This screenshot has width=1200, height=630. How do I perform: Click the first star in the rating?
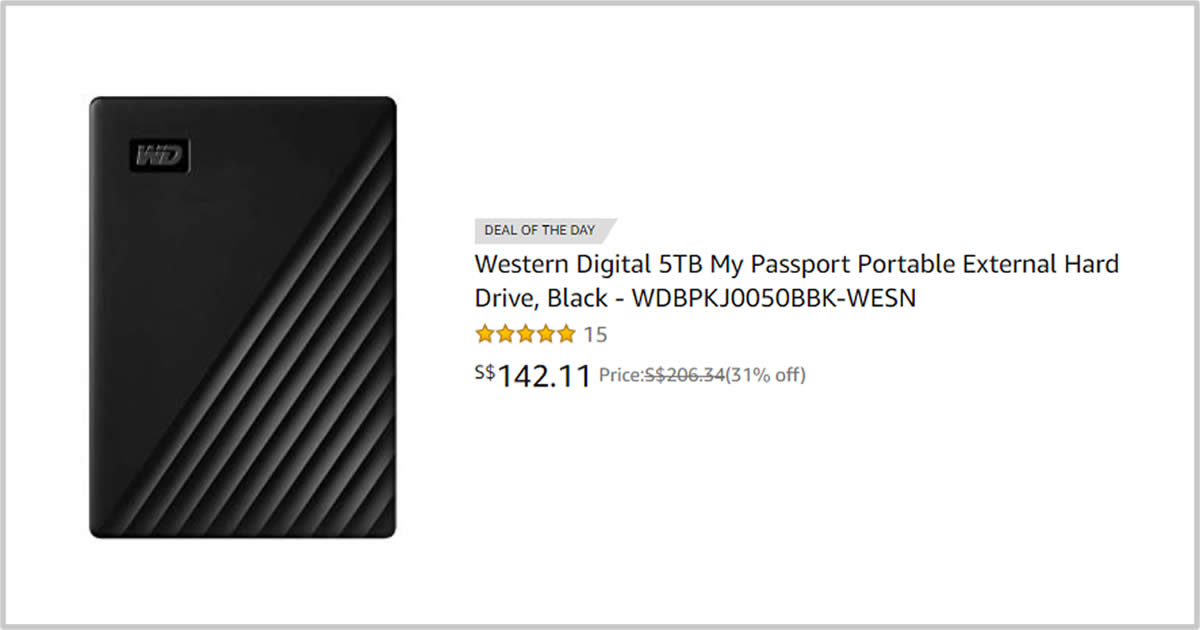point(485,334)
